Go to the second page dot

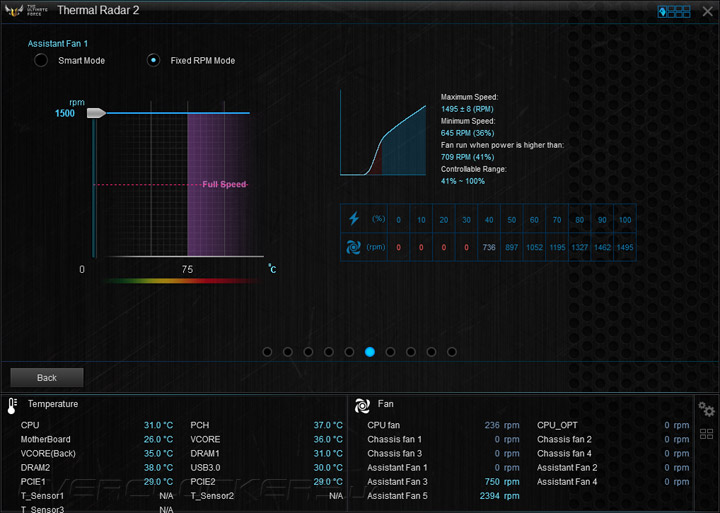(288, 352)
